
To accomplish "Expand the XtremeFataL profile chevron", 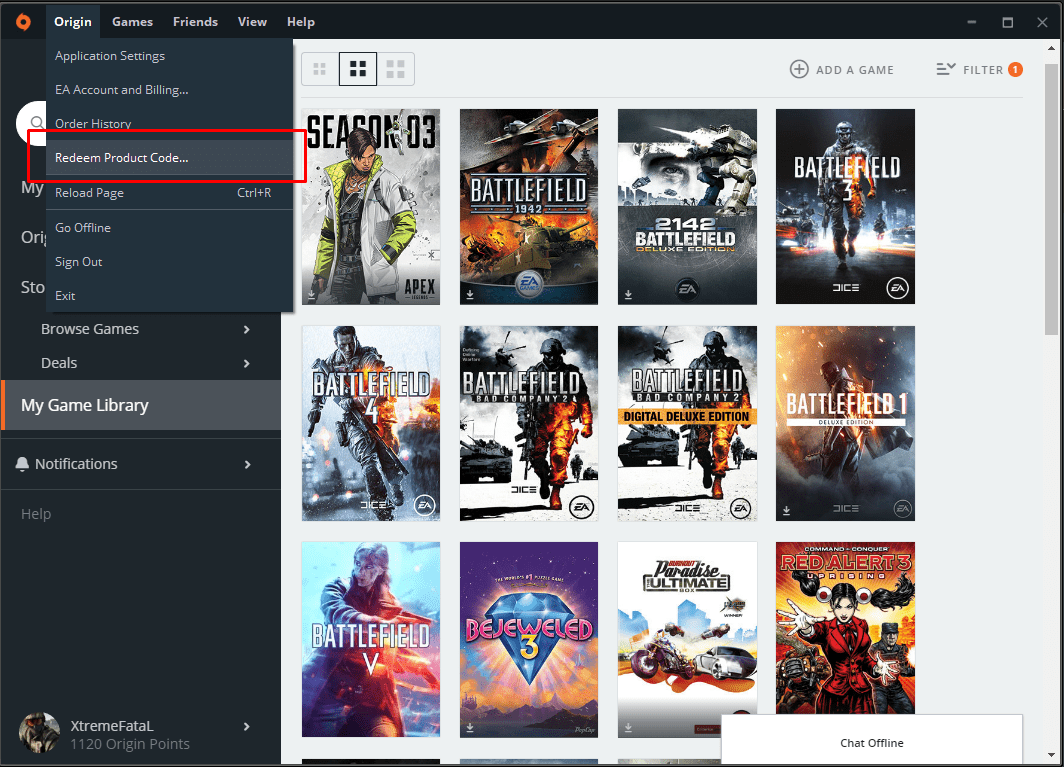I will pos(246,726).
